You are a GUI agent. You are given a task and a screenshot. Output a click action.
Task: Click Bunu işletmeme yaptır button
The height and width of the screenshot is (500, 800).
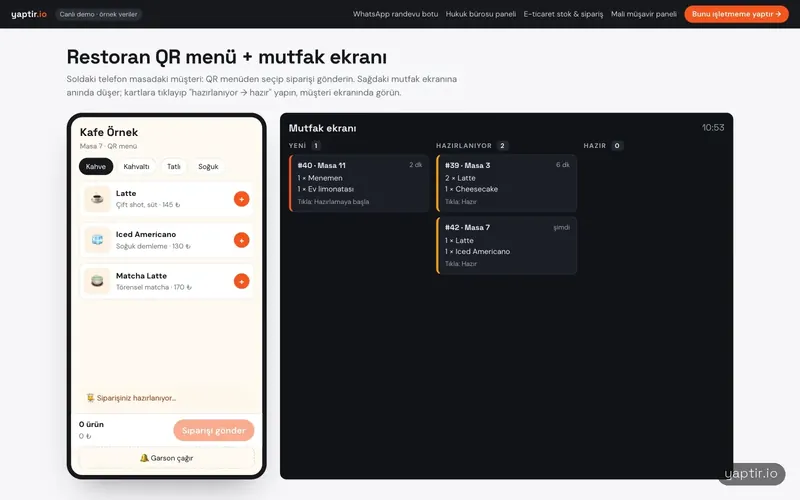pos(736,14)
